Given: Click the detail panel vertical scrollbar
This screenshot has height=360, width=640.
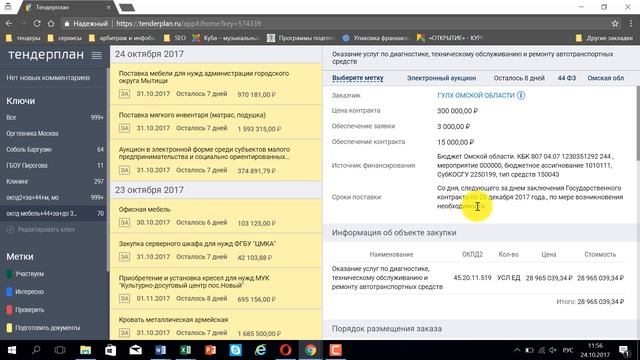Looking at the screenshot, I should 638,122.
